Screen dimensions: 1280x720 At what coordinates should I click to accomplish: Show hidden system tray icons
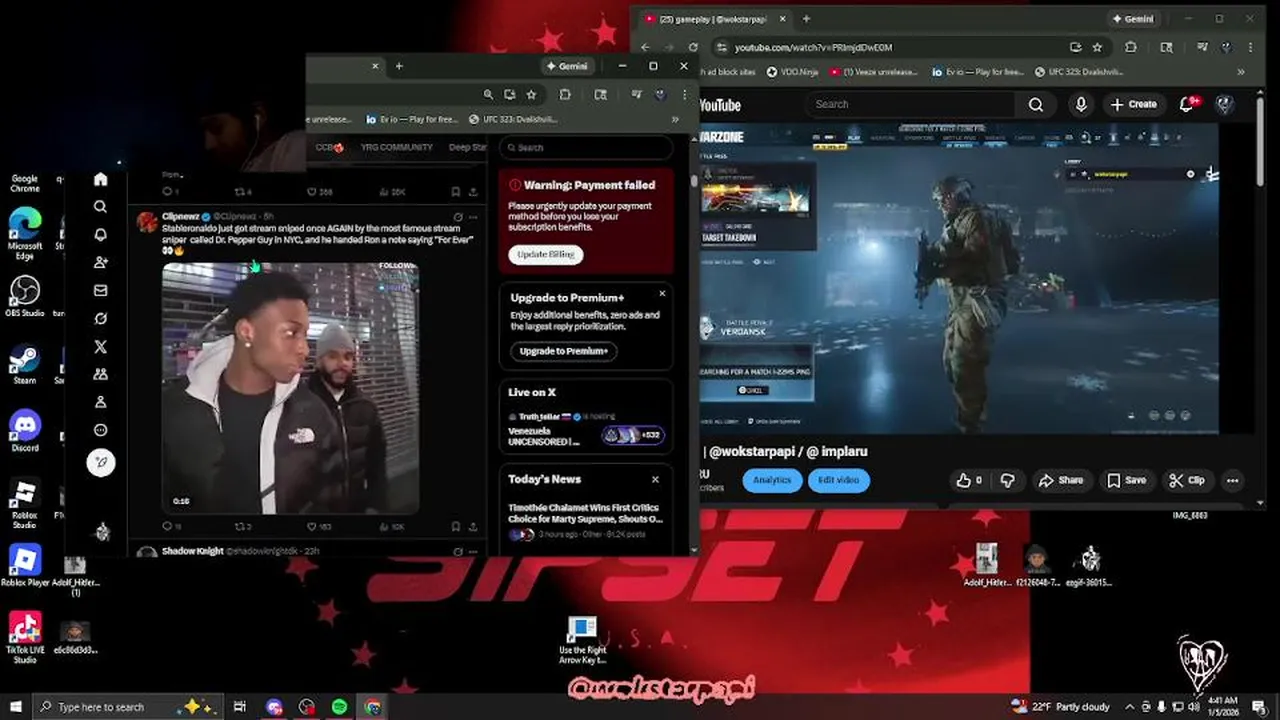(1130, 707)
